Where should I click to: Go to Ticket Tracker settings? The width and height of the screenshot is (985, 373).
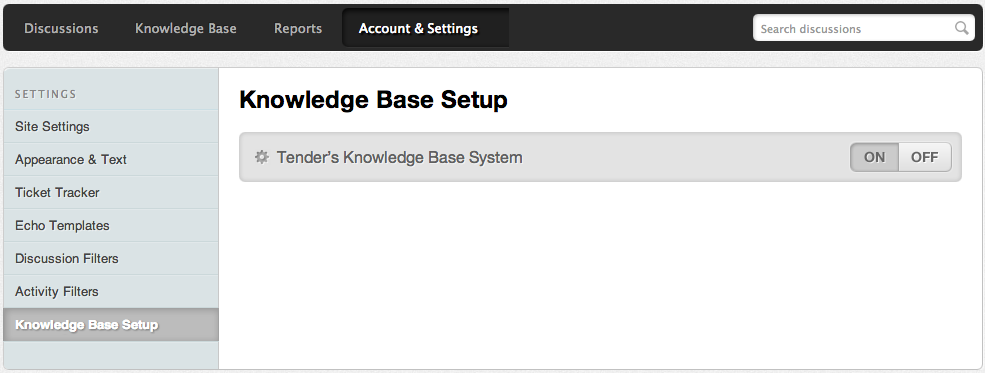[111, 192]
